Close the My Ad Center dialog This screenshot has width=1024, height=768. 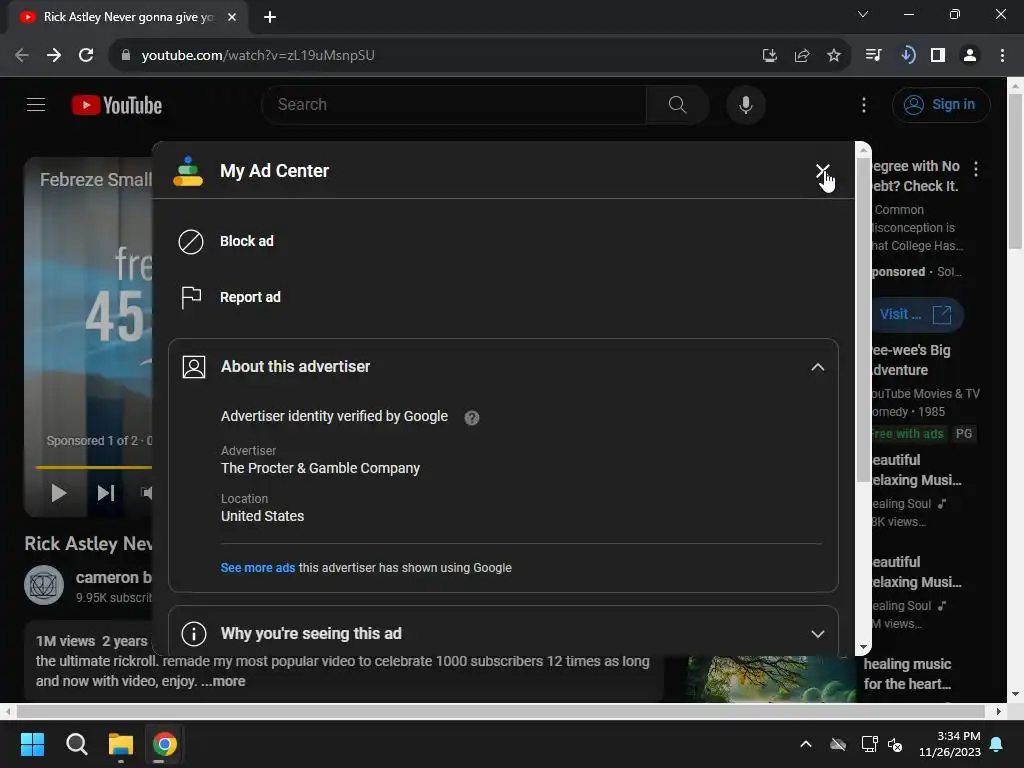[822, 171]
